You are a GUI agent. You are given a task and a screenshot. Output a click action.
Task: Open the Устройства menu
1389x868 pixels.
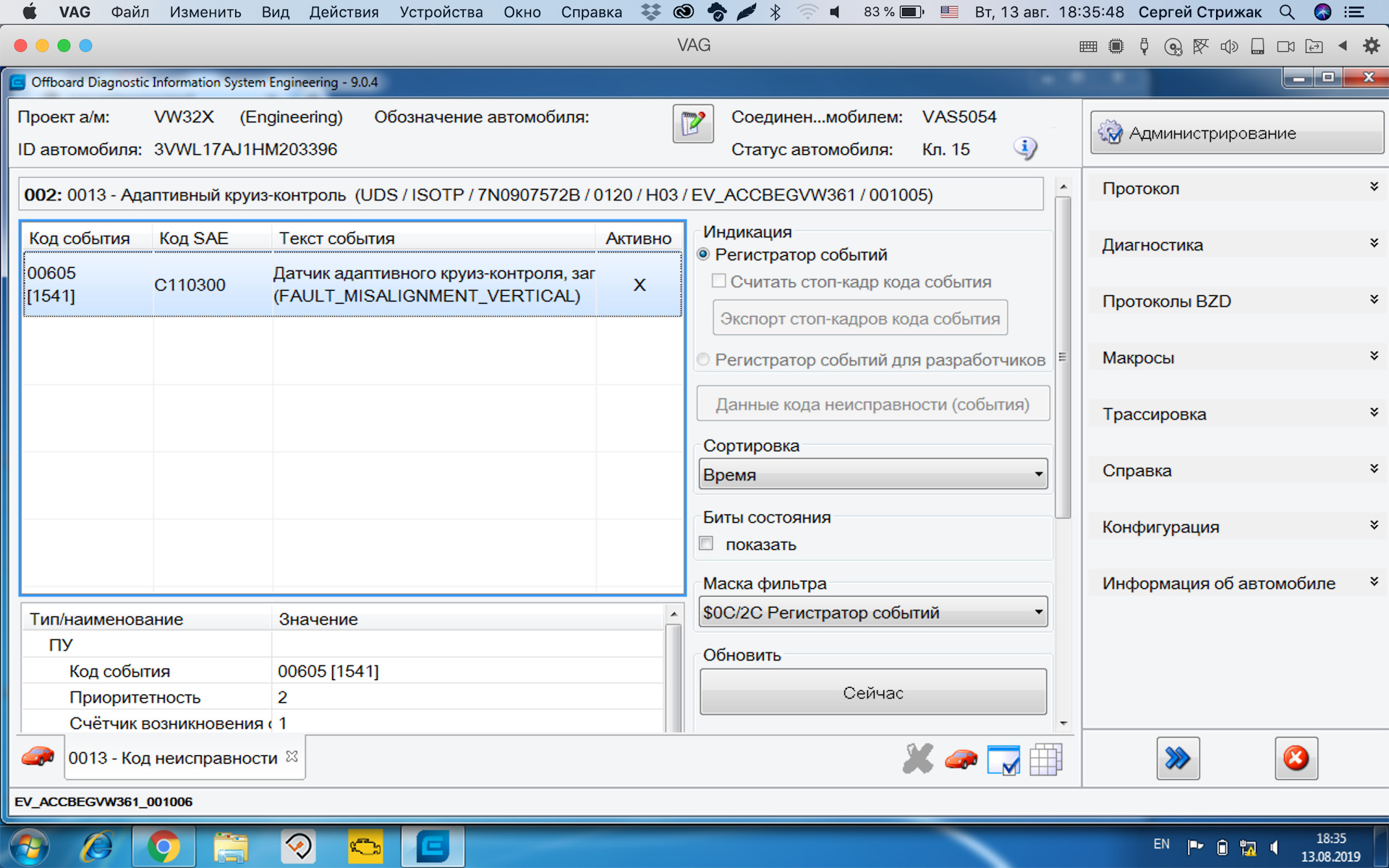click(441, 12)
